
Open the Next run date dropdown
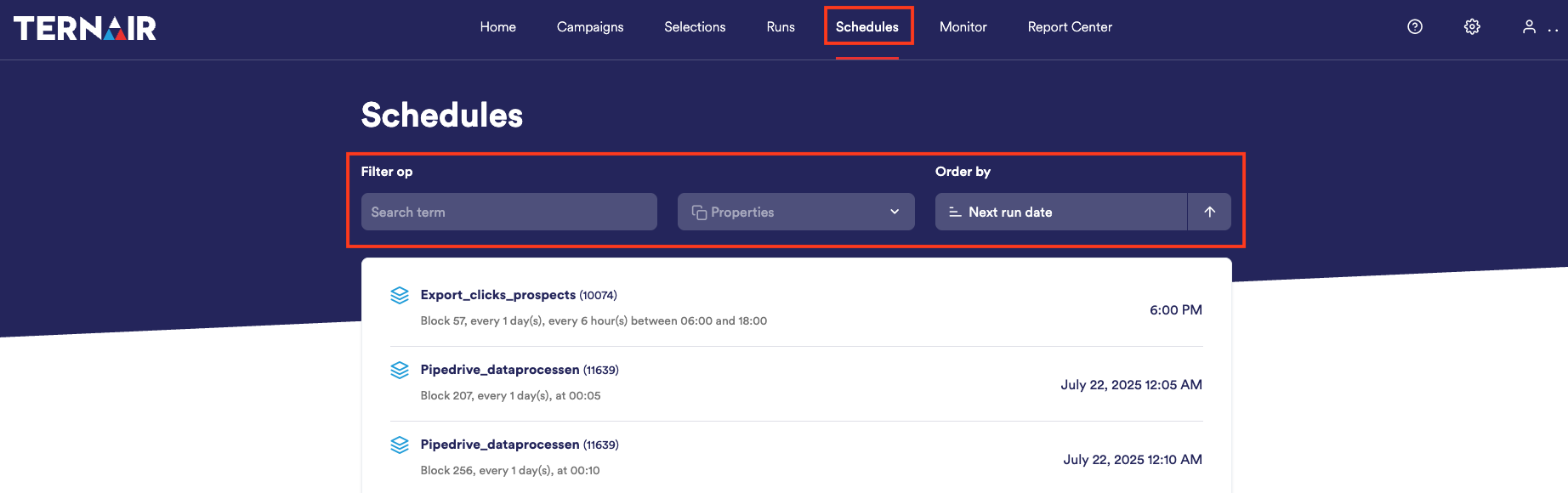pyautogui.click(x=1061, y=212)
